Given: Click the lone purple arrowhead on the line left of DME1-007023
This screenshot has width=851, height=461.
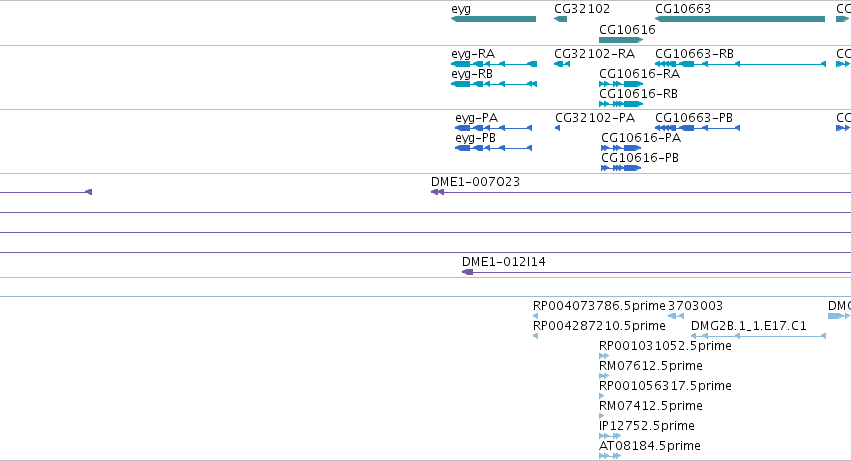Looking at the screenshot, I should click(89, 192).
